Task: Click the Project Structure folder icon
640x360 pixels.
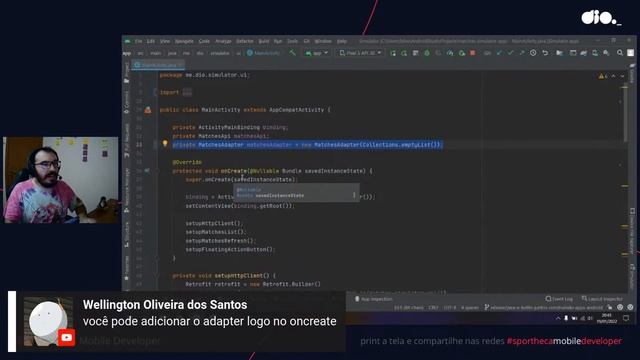Action: (x=560, y=53)
